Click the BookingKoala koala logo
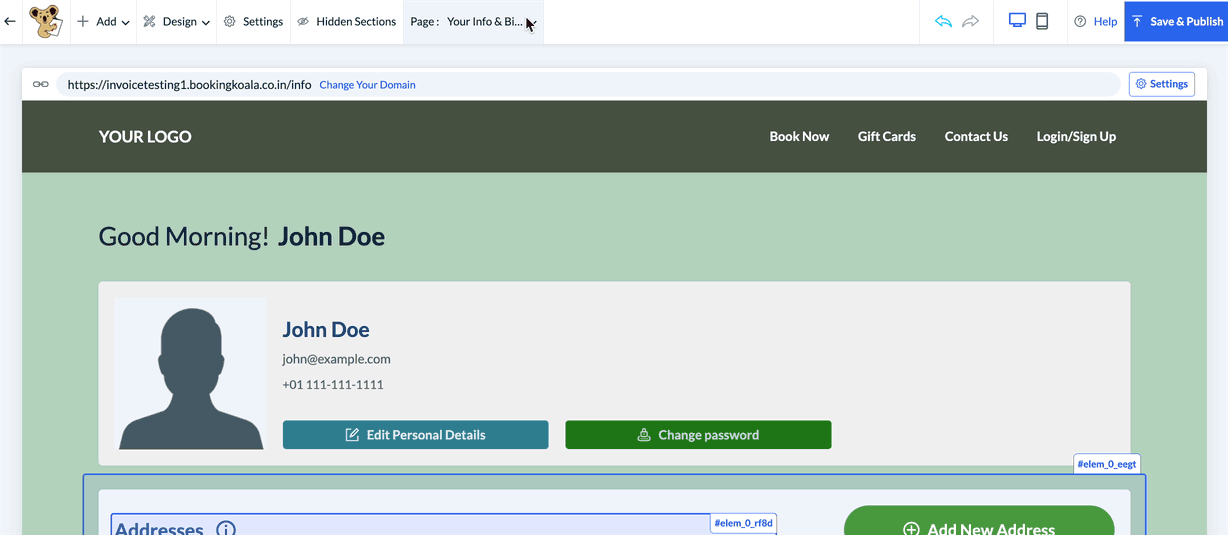Screen dimensions: 1228x535 tap(45, 21)
